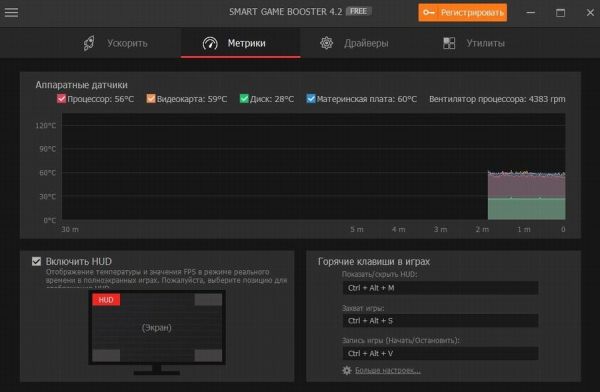Toggle the Видеокарта temperature checkbox
Viewport: 600px width, 392px height.
click(x=151, y=99)
